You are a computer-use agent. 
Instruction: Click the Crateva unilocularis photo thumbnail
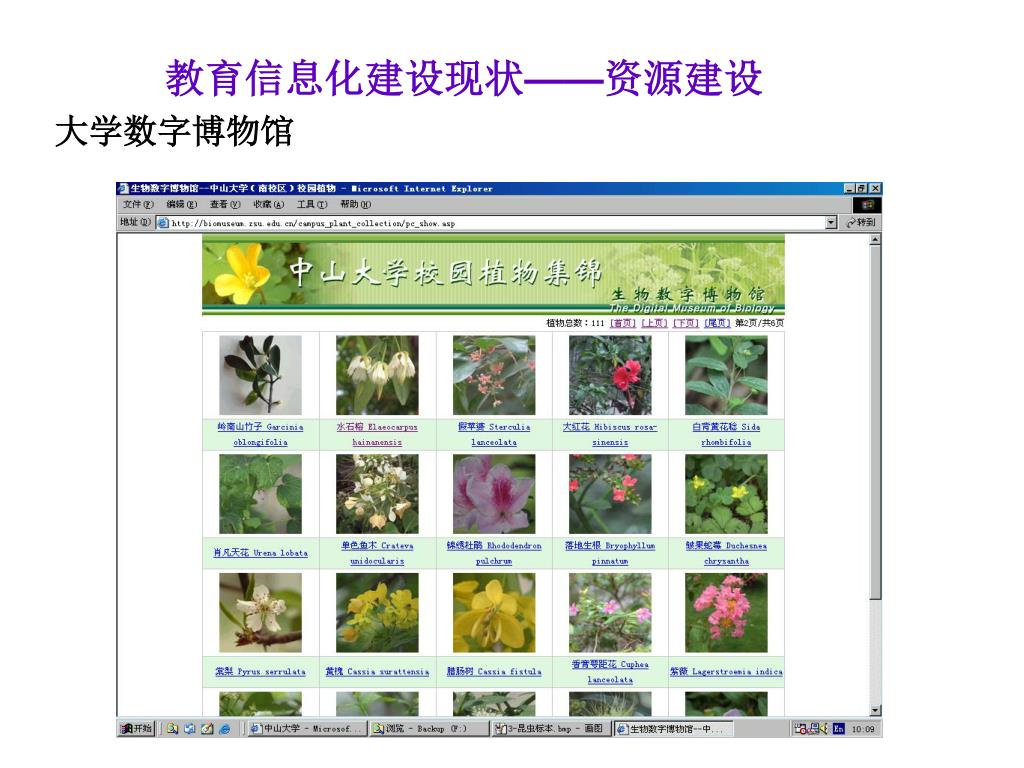coord(377,494)
